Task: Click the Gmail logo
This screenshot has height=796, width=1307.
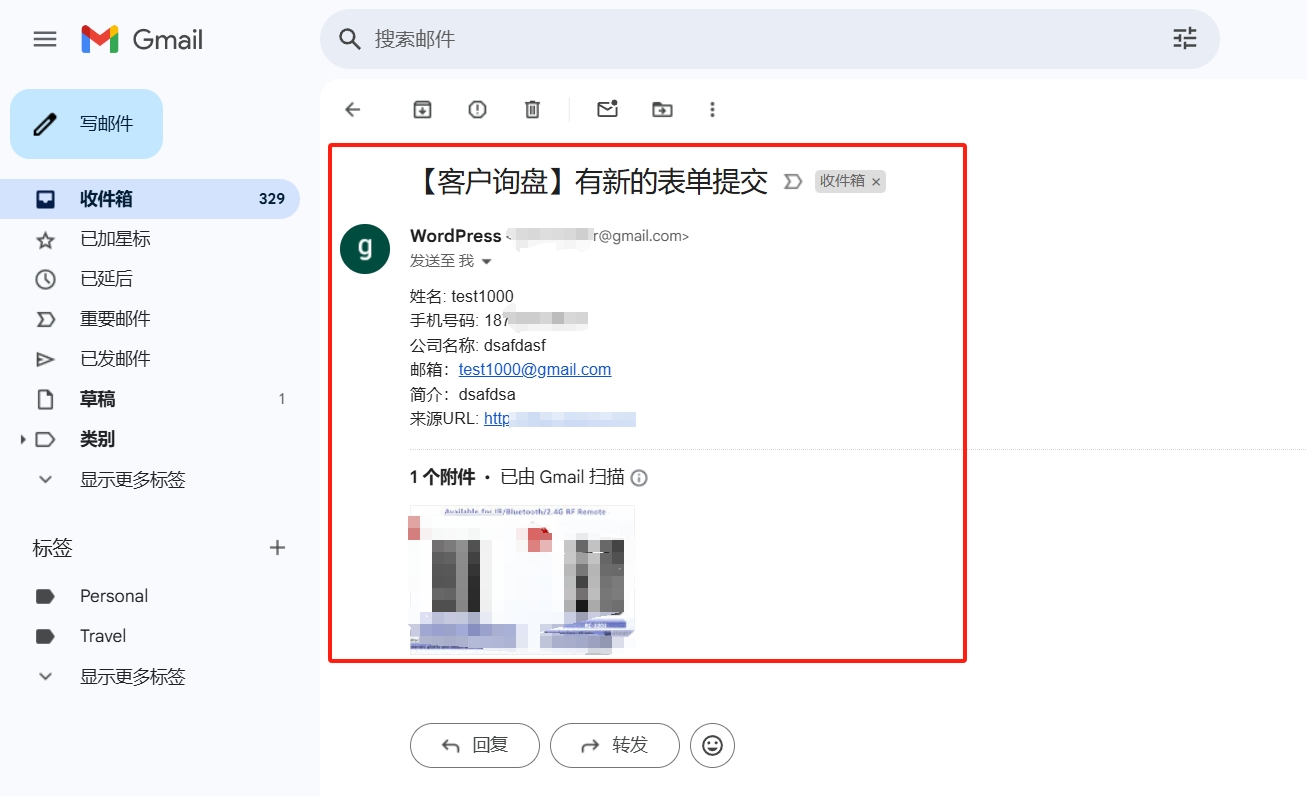Action: point(142,39)
